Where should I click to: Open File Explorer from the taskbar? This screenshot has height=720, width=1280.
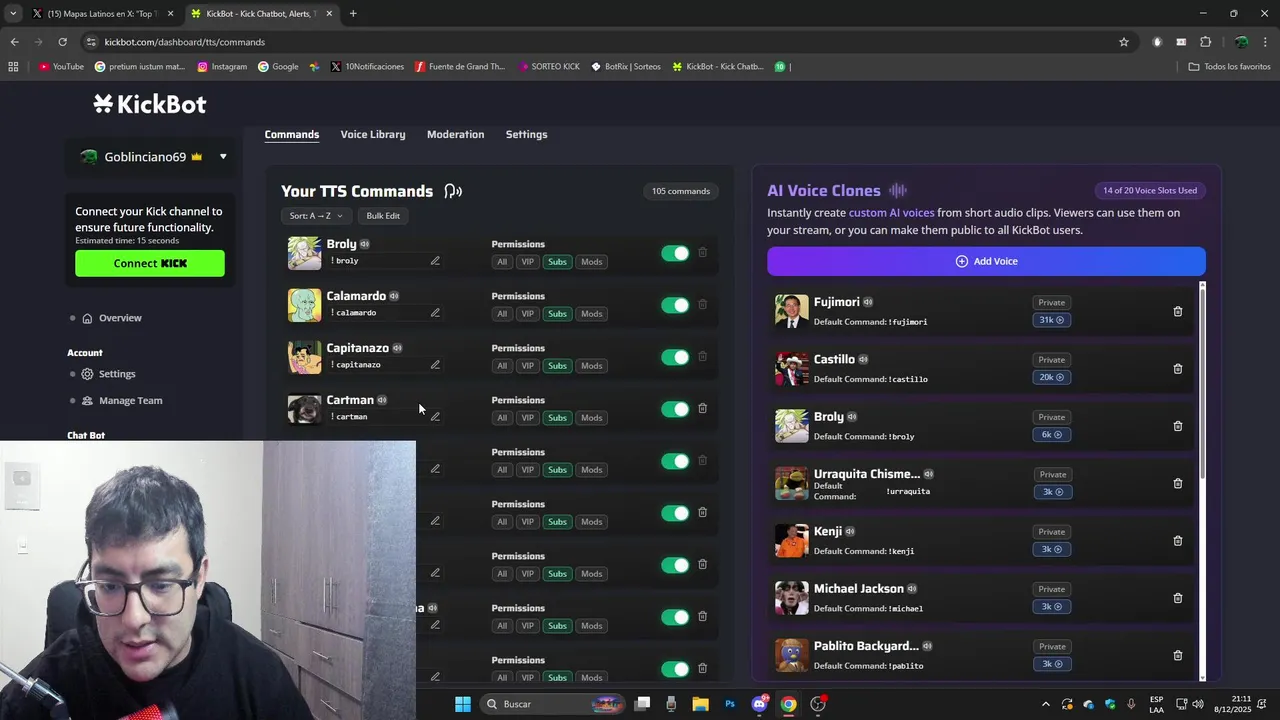pos(700,704)
